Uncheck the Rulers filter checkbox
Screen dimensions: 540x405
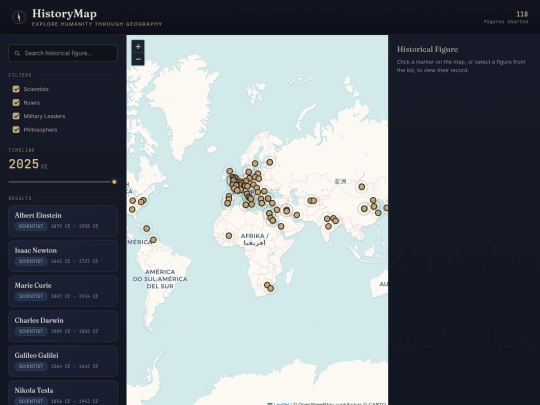16,103
